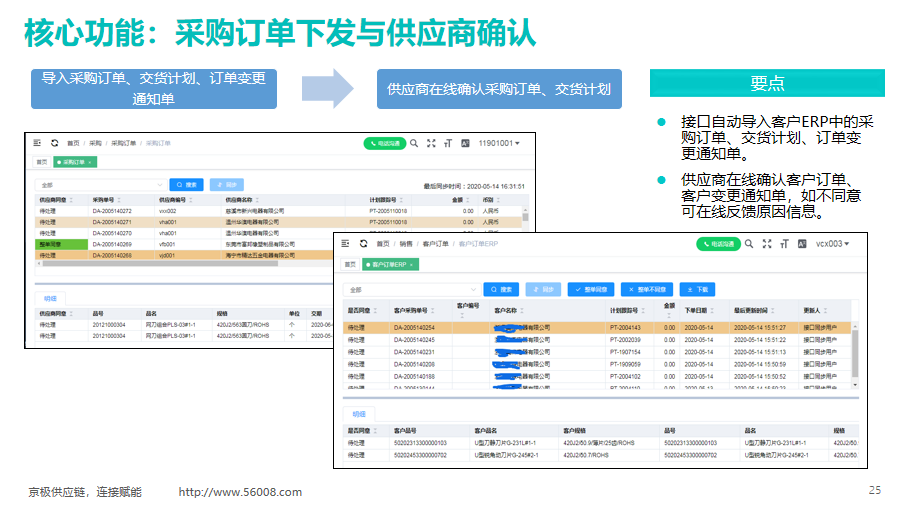Click 同步 button in 客户订单ERP window
The height and width of the screenshot is (509, 907).
coord(543,289)
